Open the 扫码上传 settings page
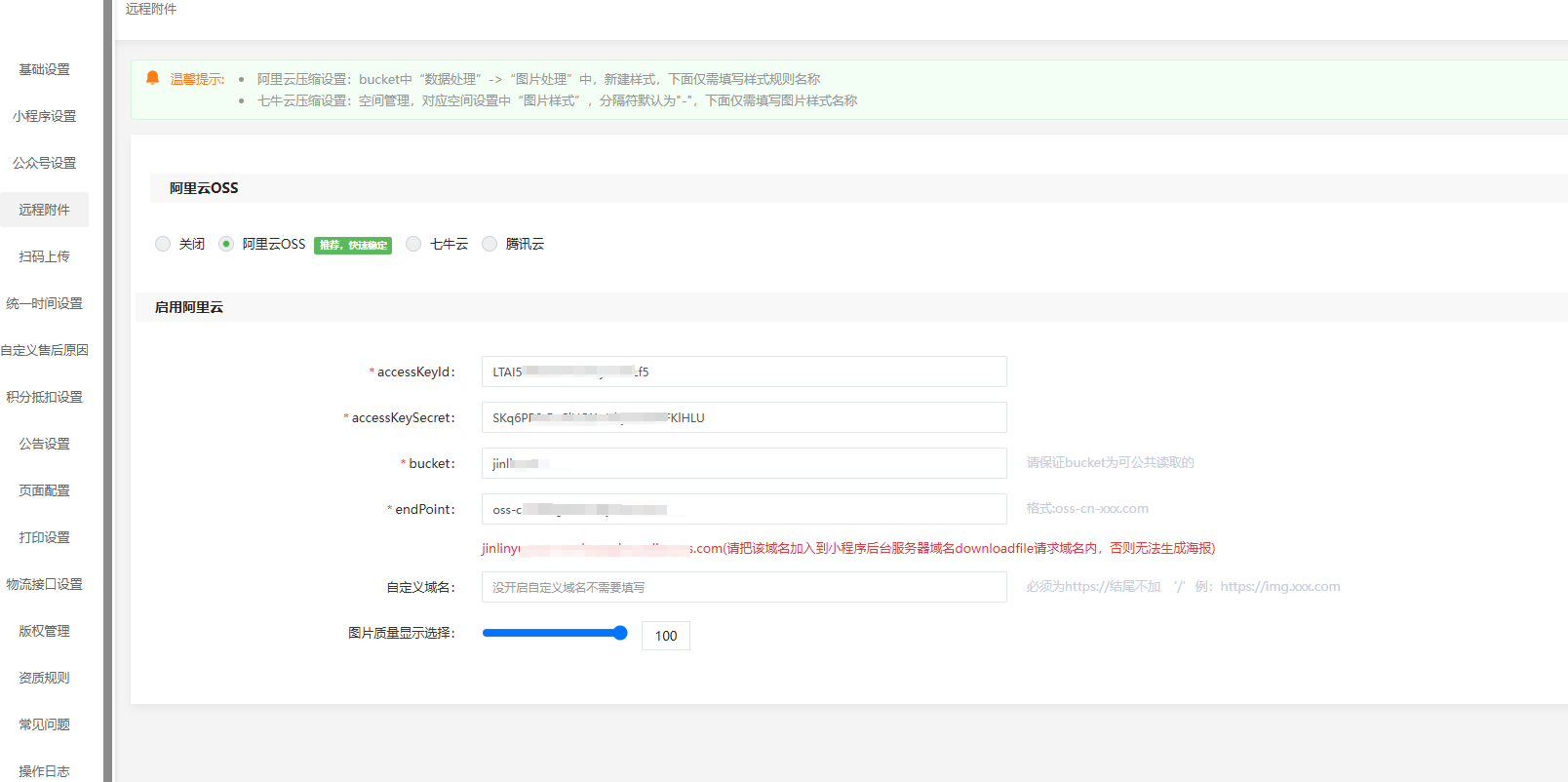This screenshot has height=782, width=1568. (45, 256)
